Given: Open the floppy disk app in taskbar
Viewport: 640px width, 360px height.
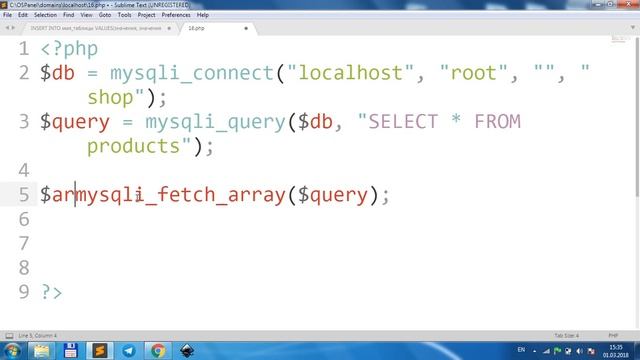Looking at the screenshot, I should (71, 351).
